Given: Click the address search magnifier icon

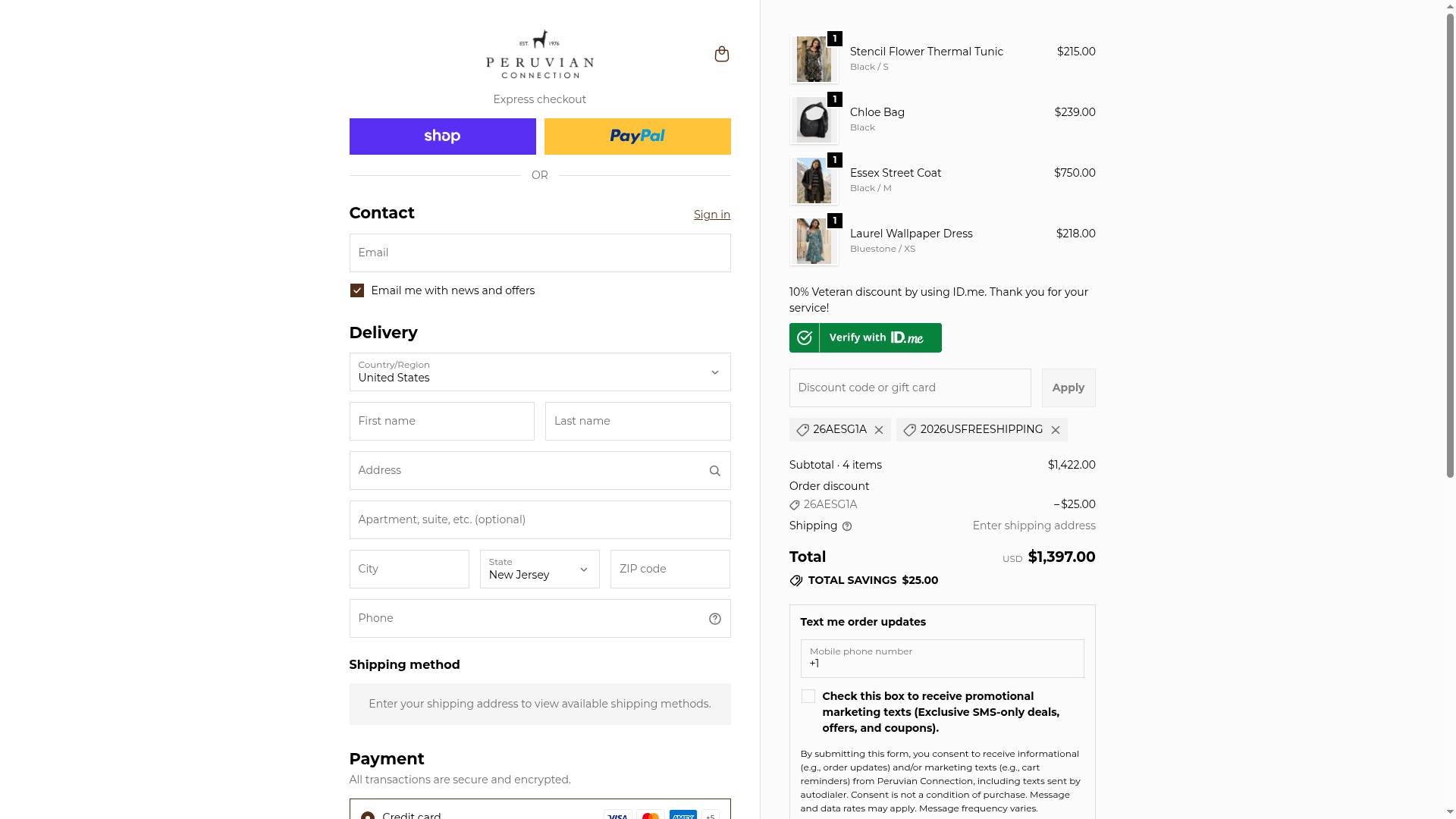Looking at the screenshot, I should 714,471.
